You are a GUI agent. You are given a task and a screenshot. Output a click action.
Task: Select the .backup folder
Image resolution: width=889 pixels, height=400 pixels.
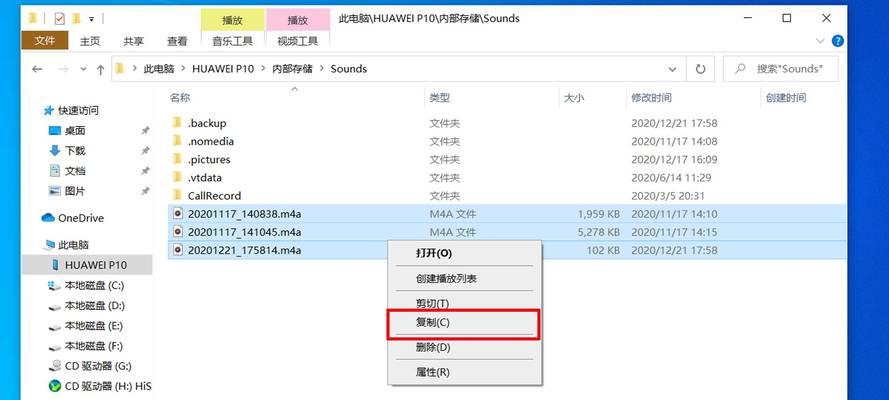pos(206,123)
